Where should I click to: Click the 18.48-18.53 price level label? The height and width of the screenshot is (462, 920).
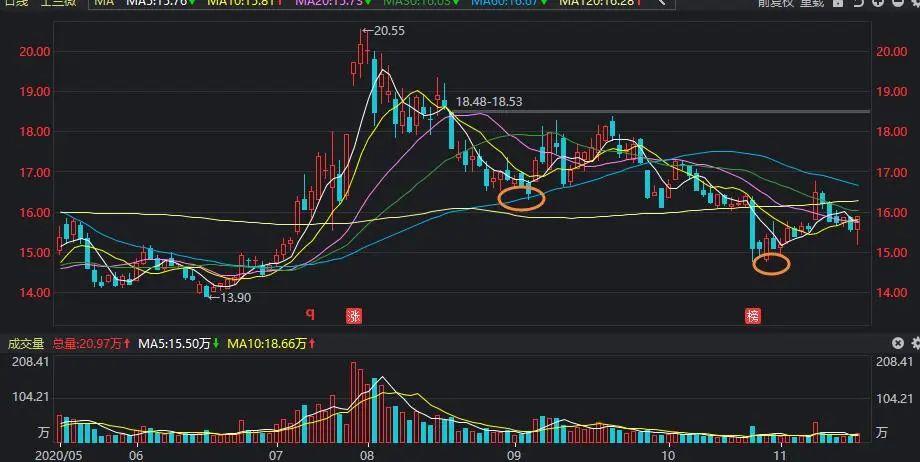coord(489,102)
